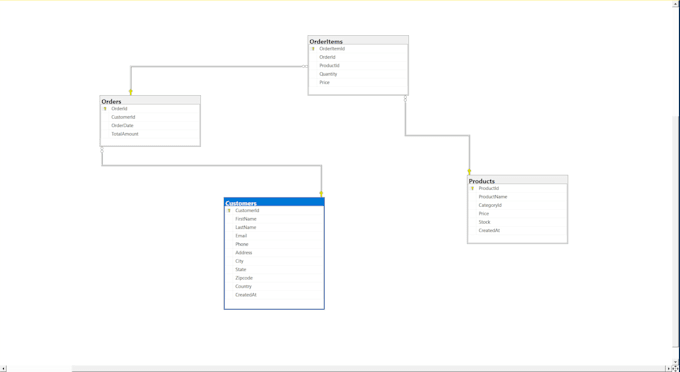Image resolution: width=680 pixels, height=372 pixels.
Task: Select CreatedAt column in Customers table
Action: tap(274, 295)
